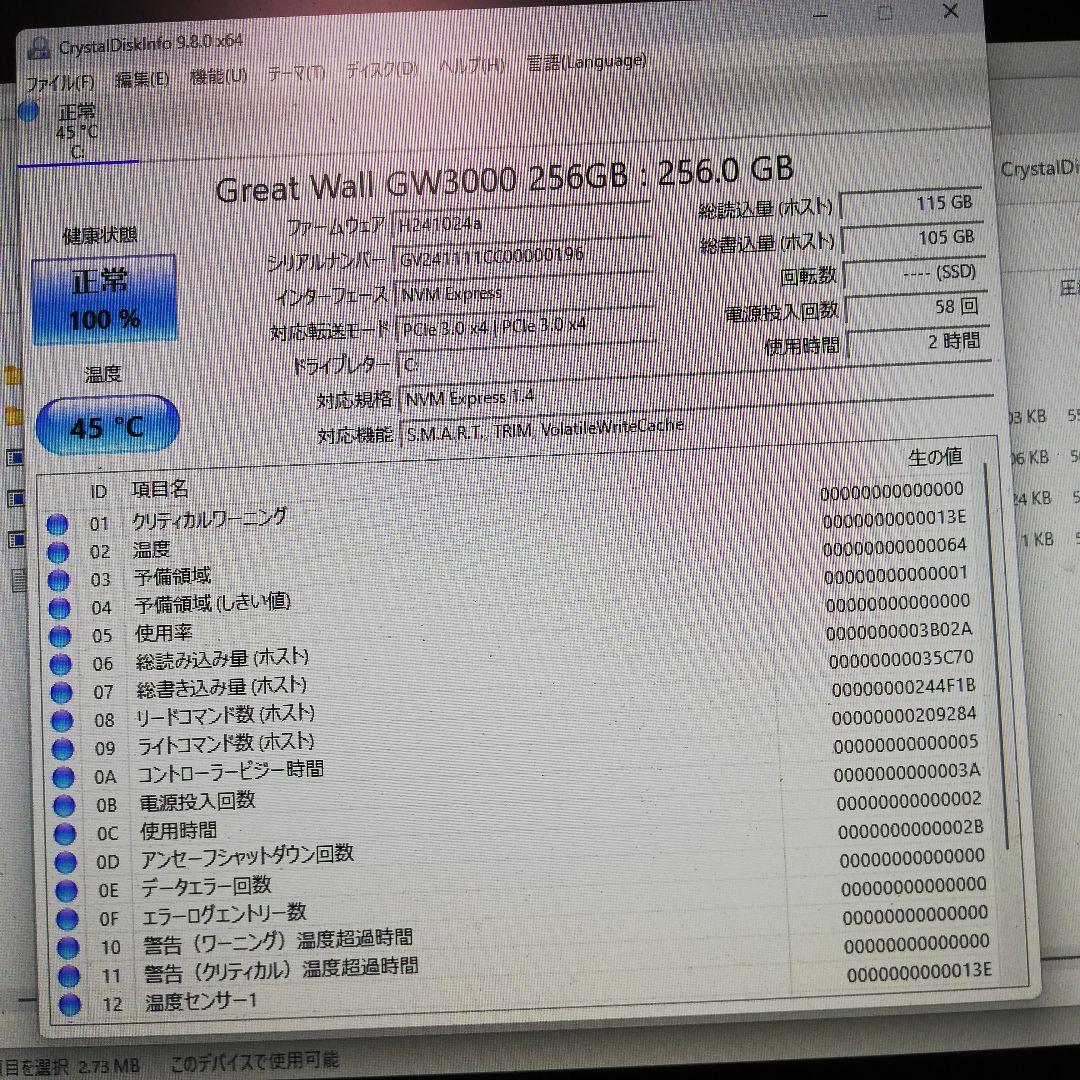Select the コントローラービジー時間 attribute name

pyautogui.click(x=231, y=771)
